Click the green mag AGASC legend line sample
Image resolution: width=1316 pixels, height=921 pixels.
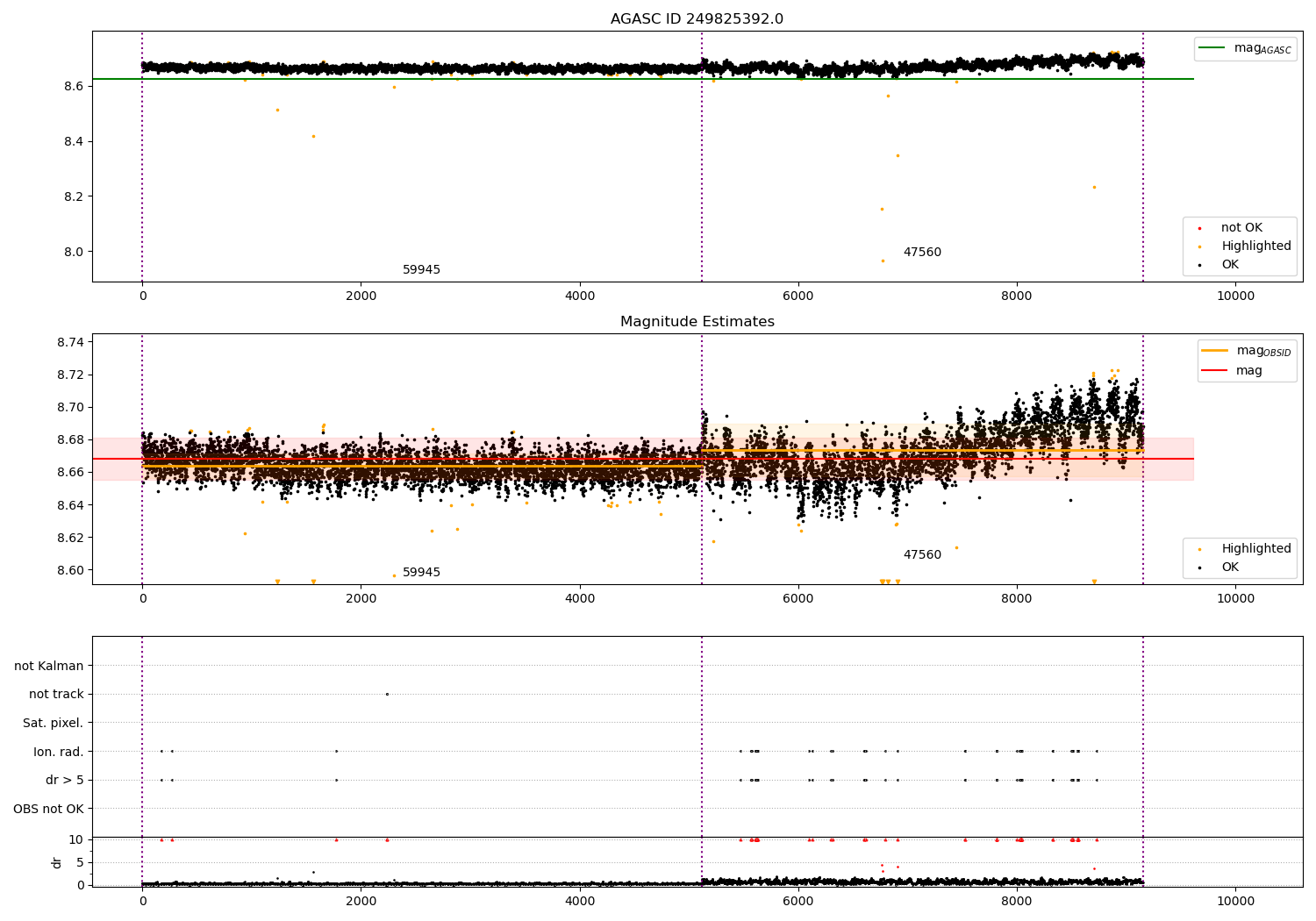[x=1212, y=47]
